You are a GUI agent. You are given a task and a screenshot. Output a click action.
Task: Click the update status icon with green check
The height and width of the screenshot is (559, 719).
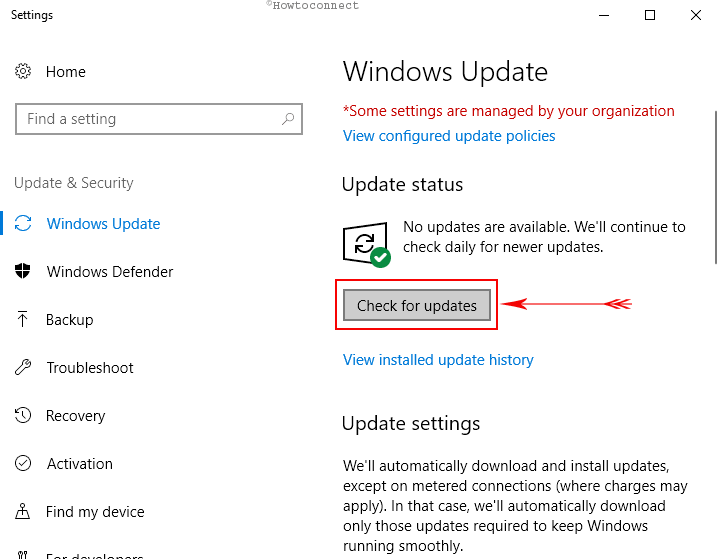[367, 244]
